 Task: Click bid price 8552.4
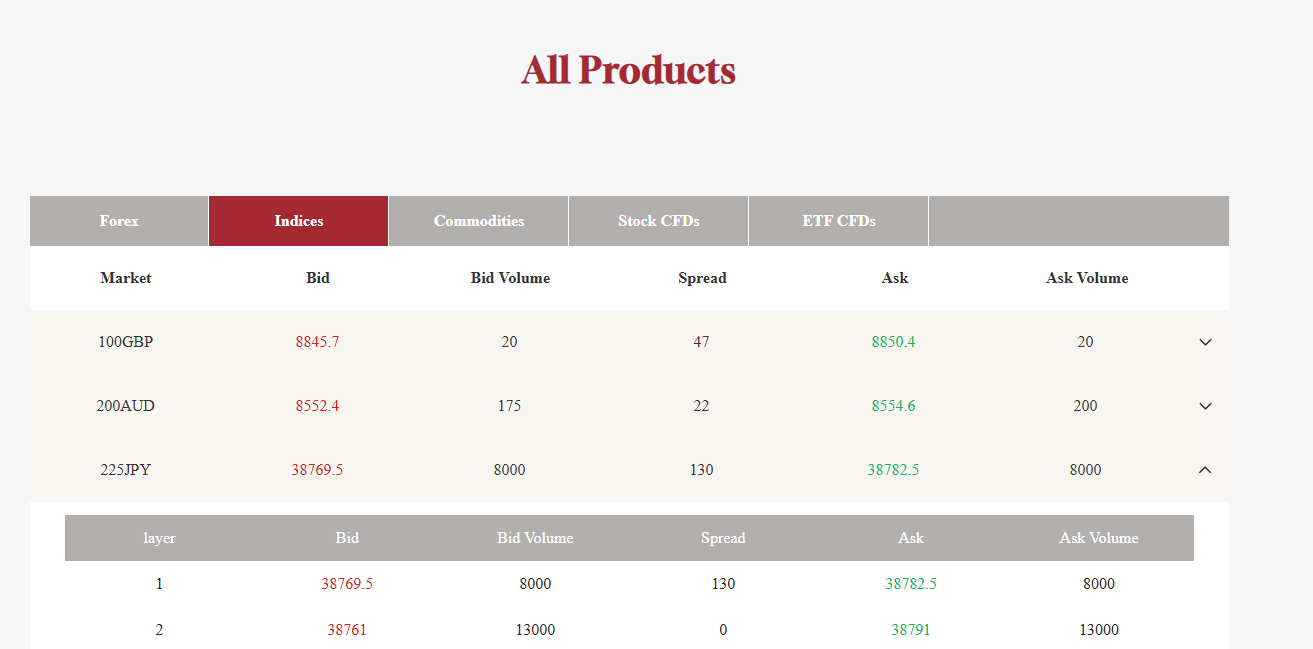317,406
